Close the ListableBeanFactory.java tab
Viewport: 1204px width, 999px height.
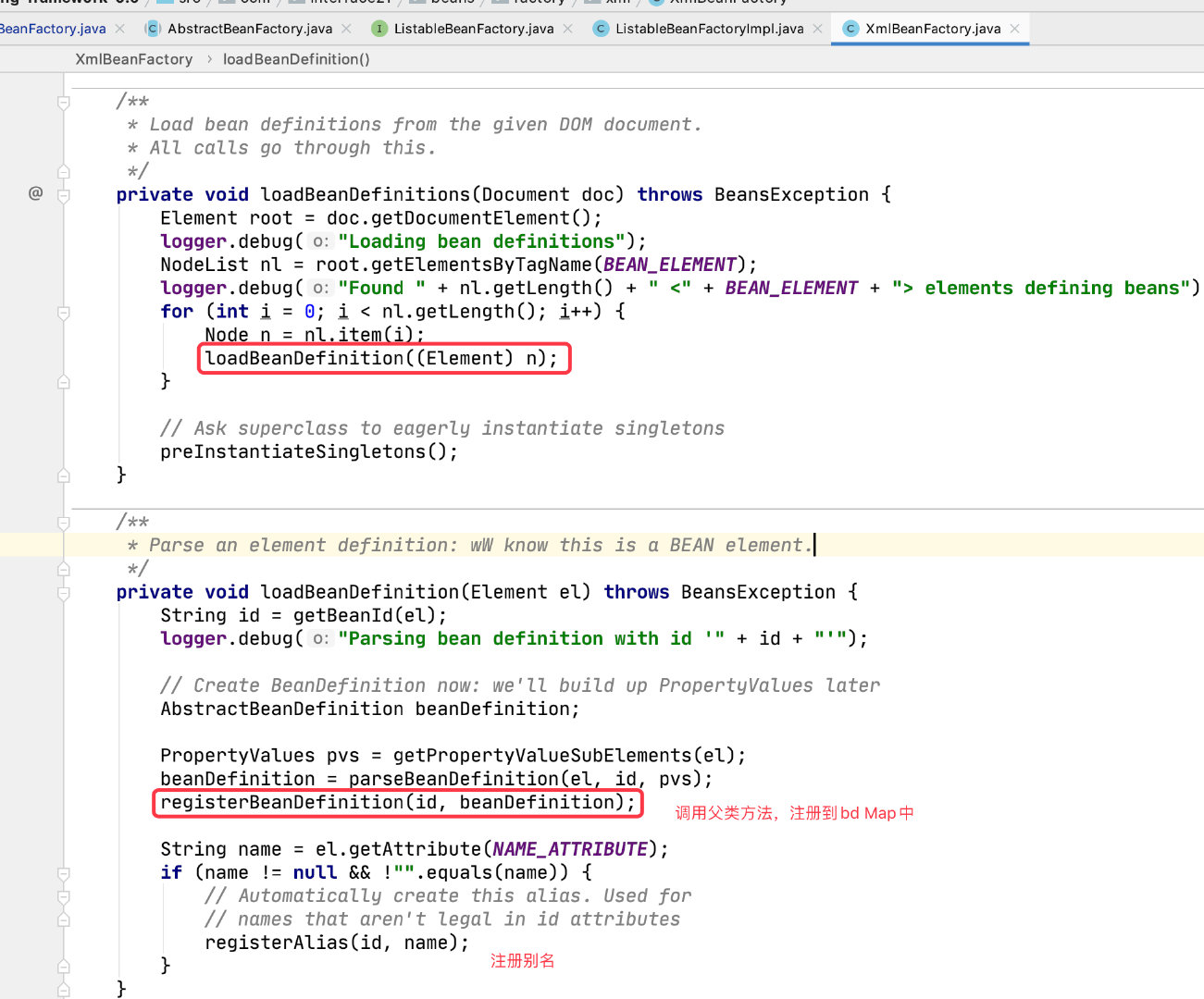click(567, 29)
